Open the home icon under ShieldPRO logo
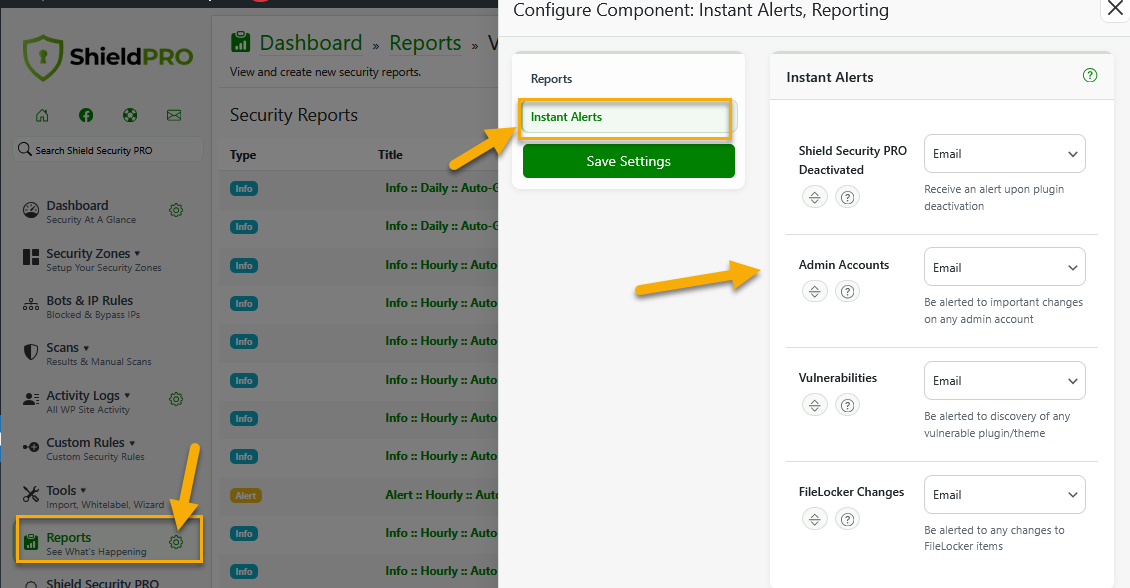Viewport: 1130px width, 588px height. [43, 115]
